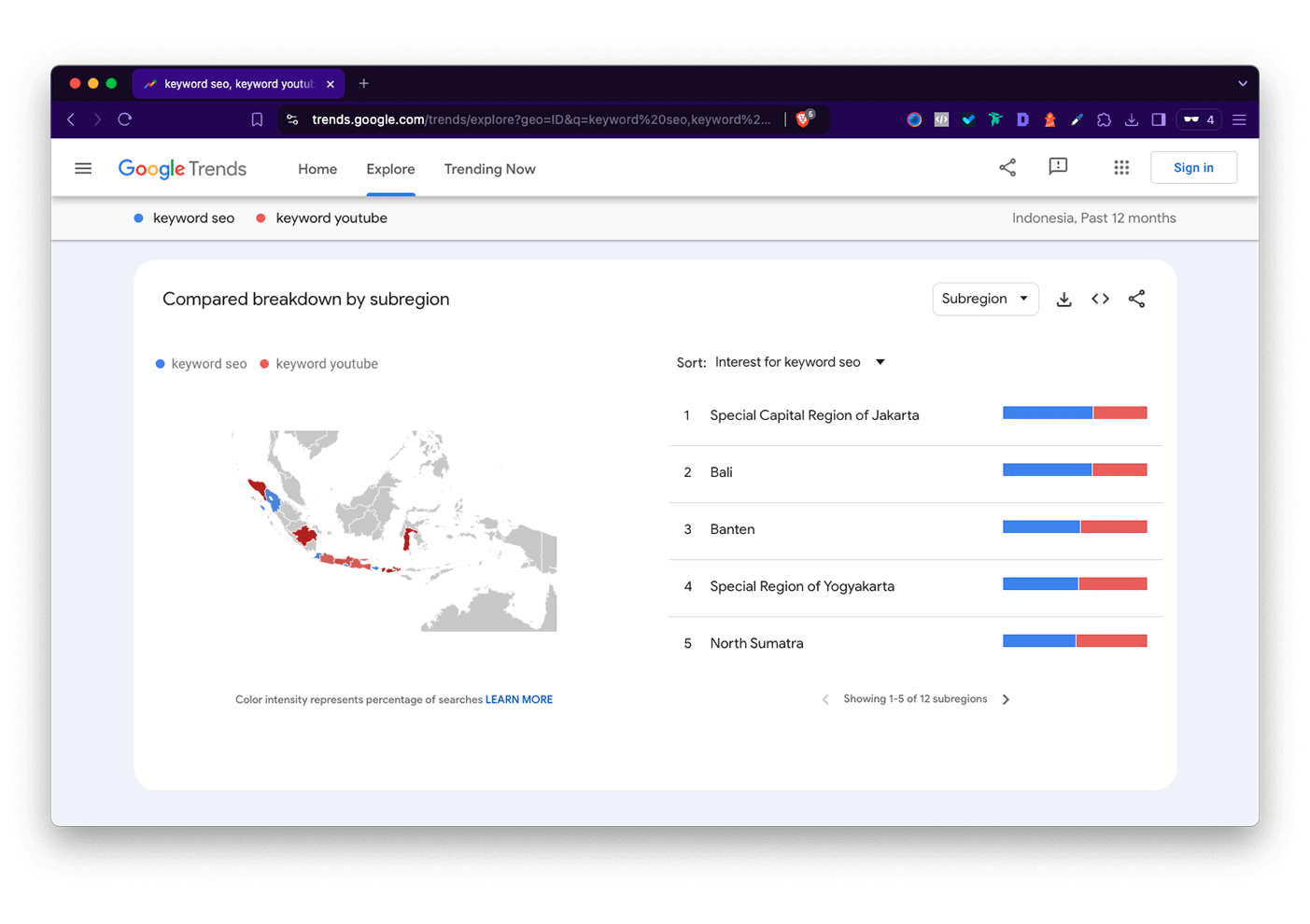This screenshot has height=924, width=1310.
Task: Toggle the keyword seo legend item
Action: tap(200, 363)
